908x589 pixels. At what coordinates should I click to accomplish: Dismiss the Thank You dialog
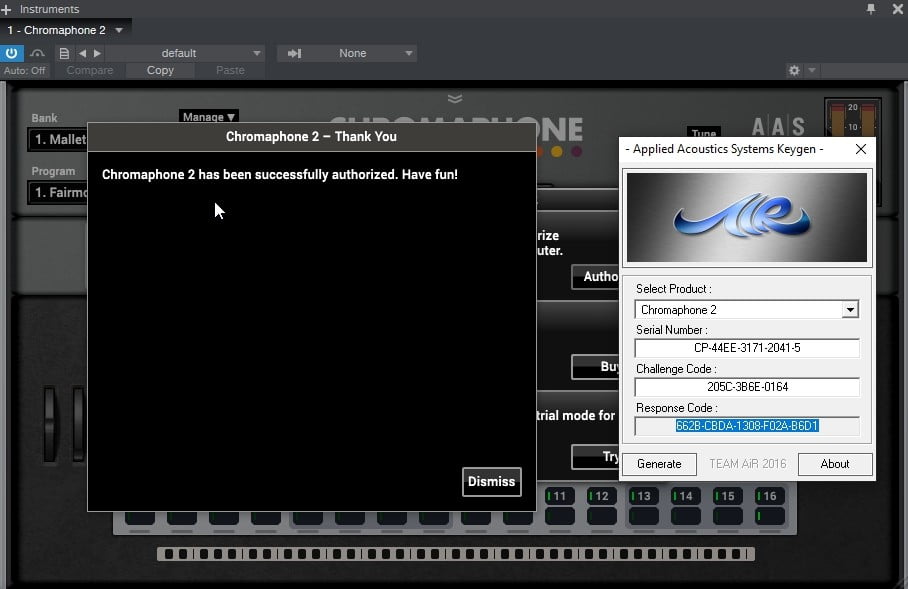[492, 482]
